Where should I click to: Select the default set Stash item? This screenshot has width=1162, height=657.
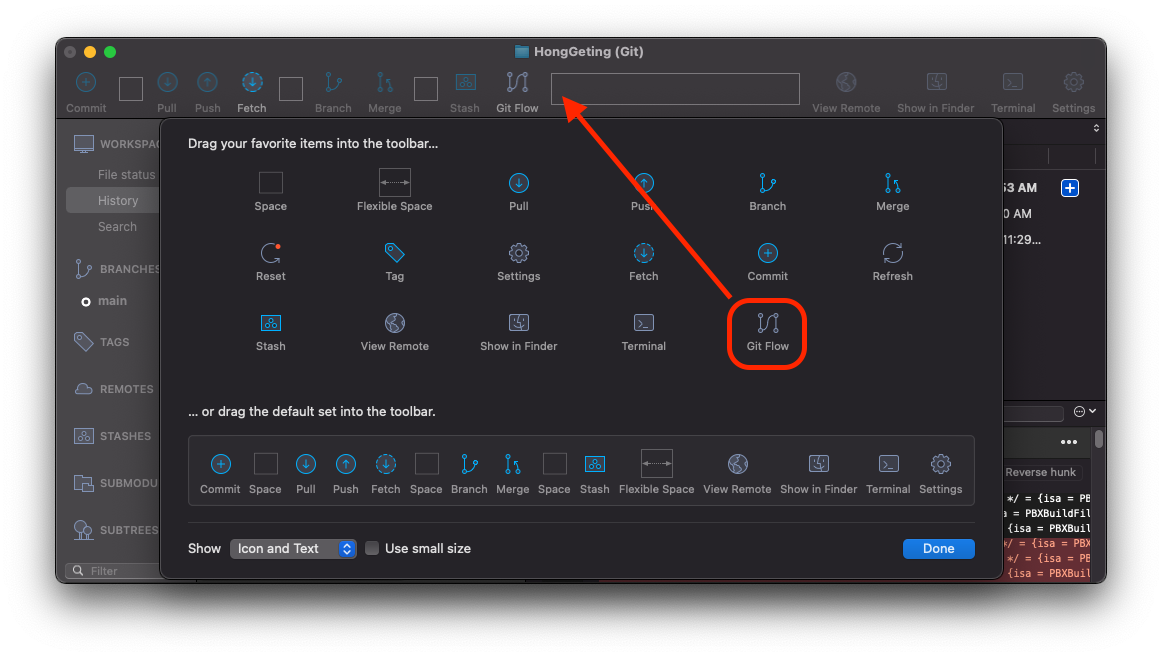(x=594, y=473)
